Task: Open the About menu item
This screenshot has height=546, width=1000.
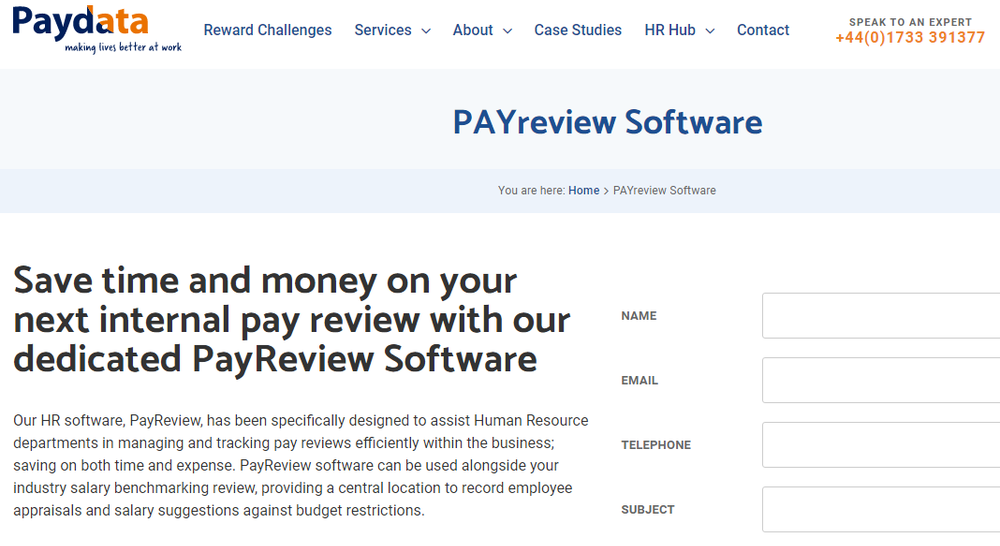Action: pos(473,30)
